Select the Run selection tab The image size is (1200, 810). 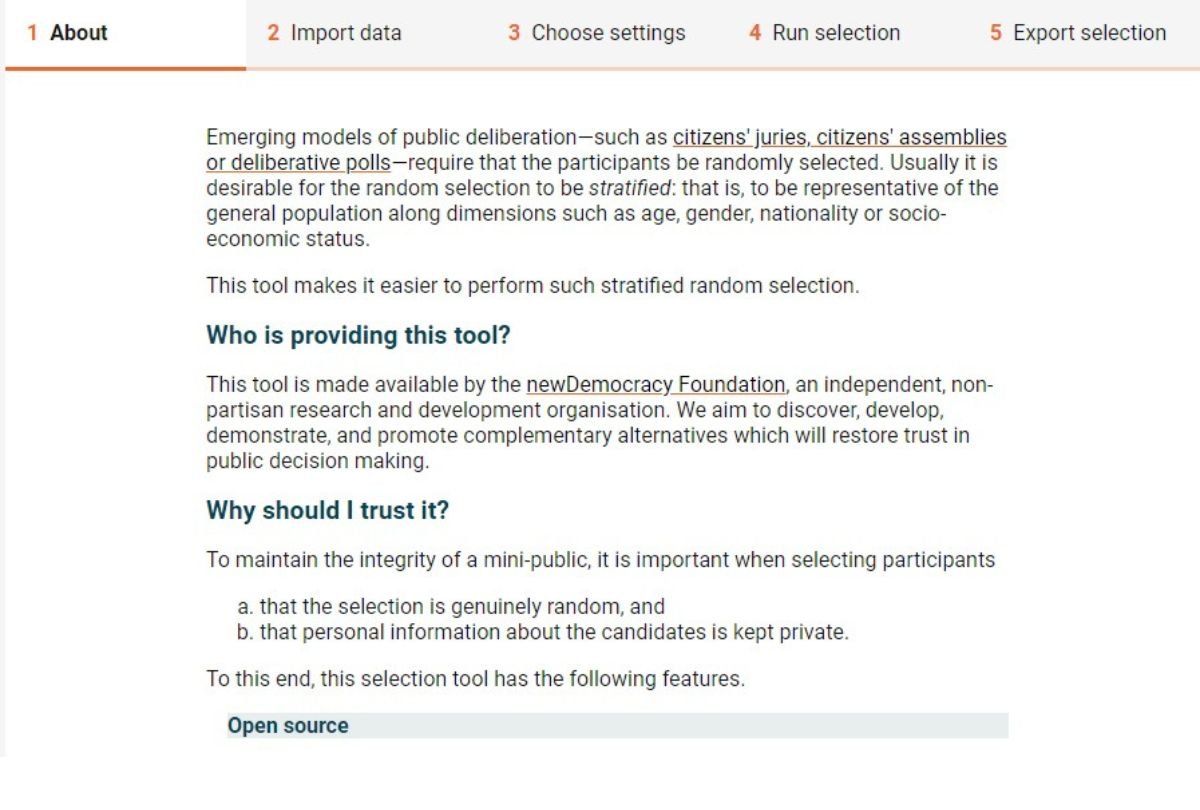[824, 33]
